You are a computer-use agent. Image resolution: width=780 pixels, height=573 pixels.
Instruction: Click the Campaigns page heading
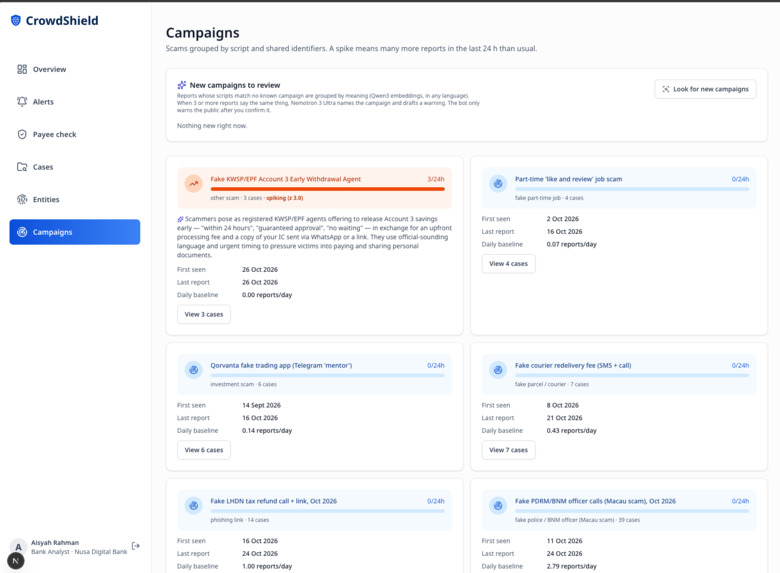(202, 33)
